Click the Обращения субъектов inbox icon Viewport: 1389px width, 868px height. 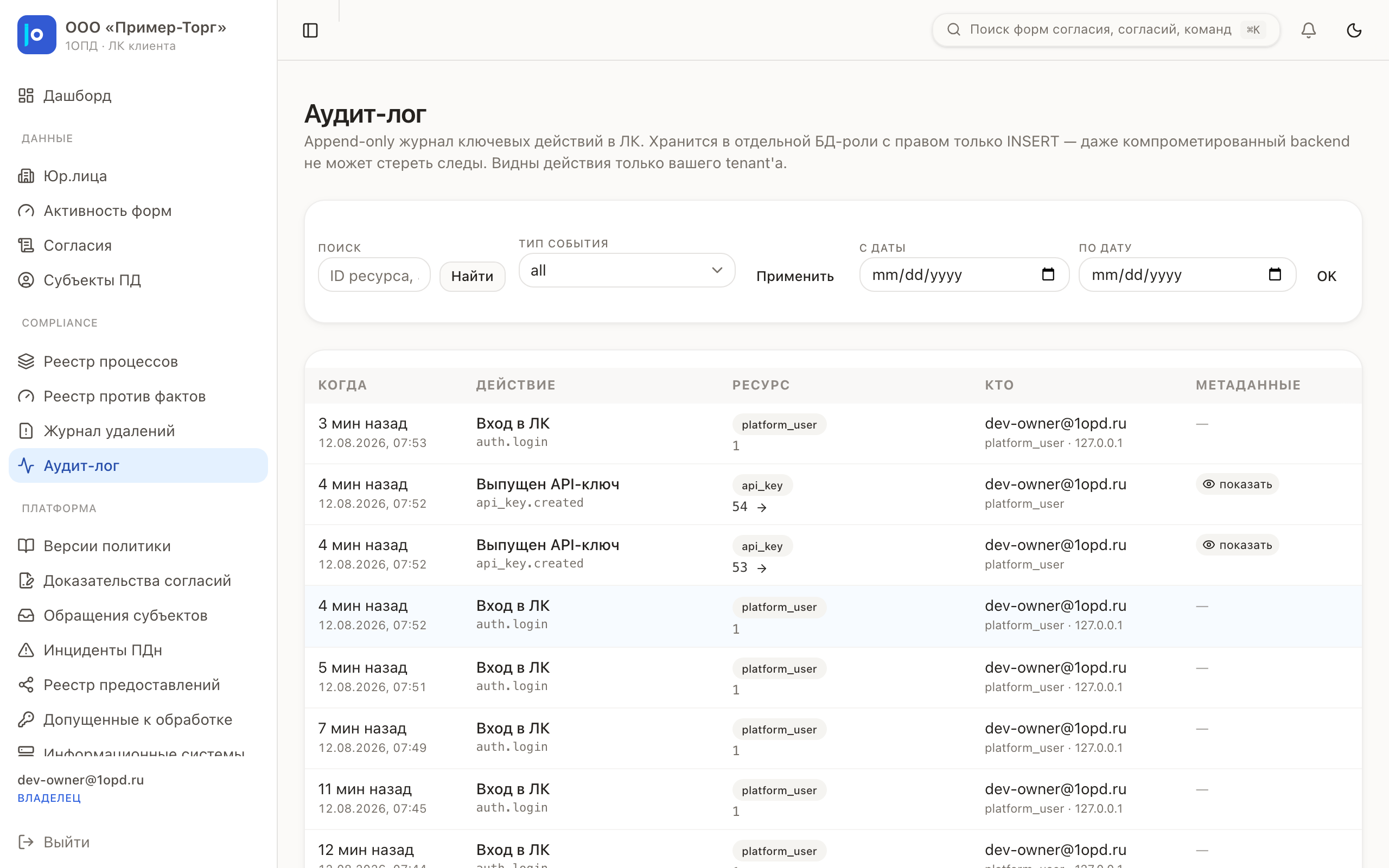26,615
